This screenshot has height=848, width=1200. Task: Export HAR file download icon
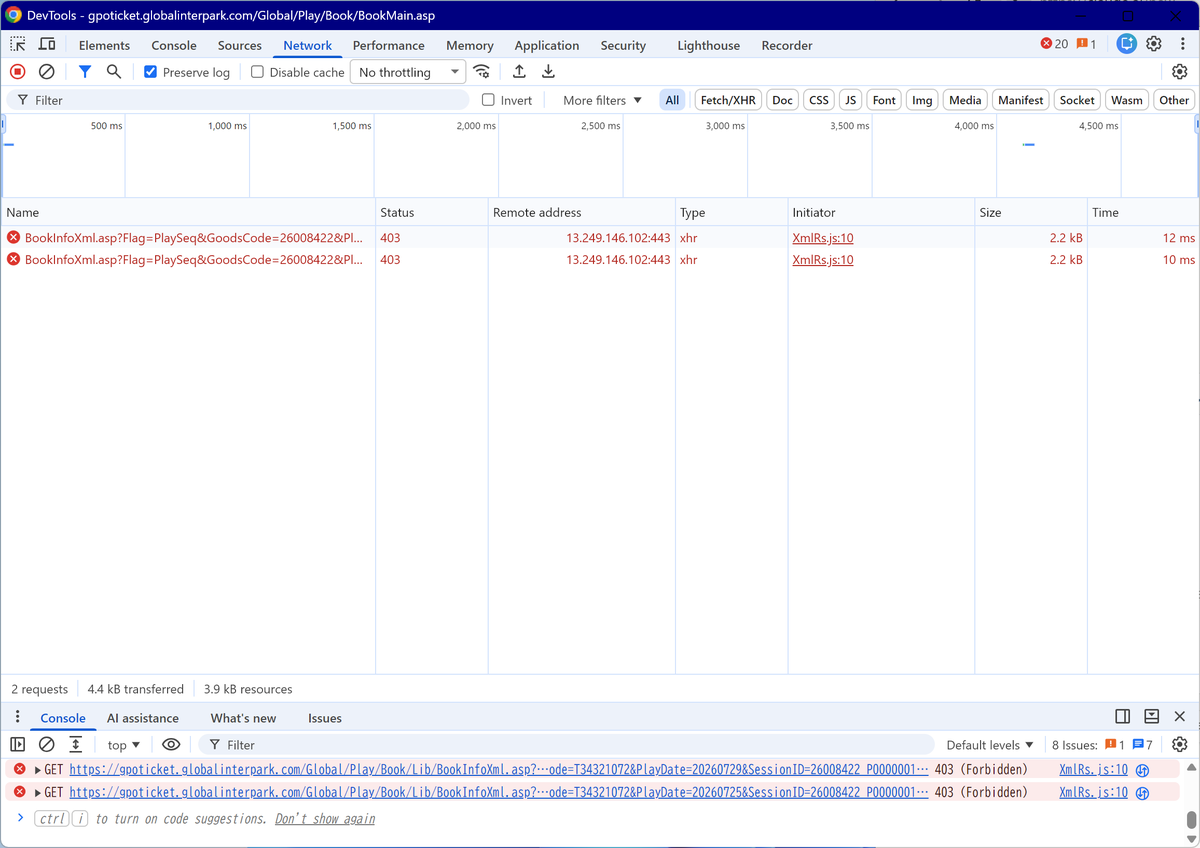pos(548,72)
